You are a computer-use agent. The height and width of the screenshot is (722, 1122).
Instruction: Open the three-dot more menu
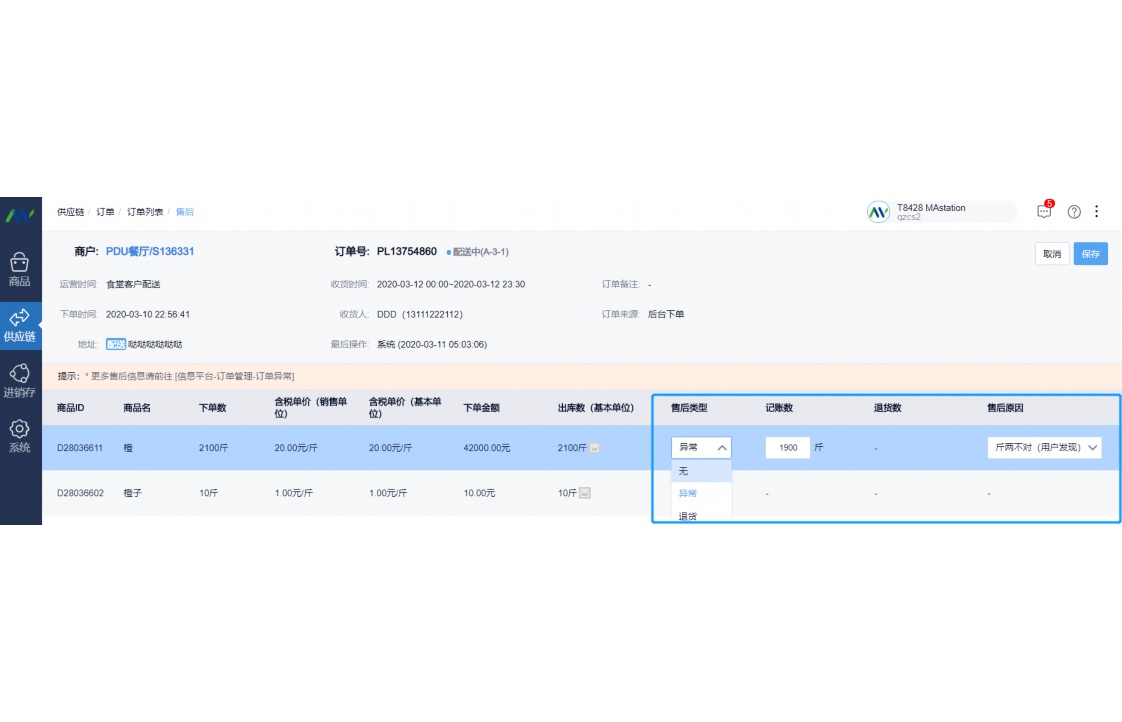[x=1096, y=211]
